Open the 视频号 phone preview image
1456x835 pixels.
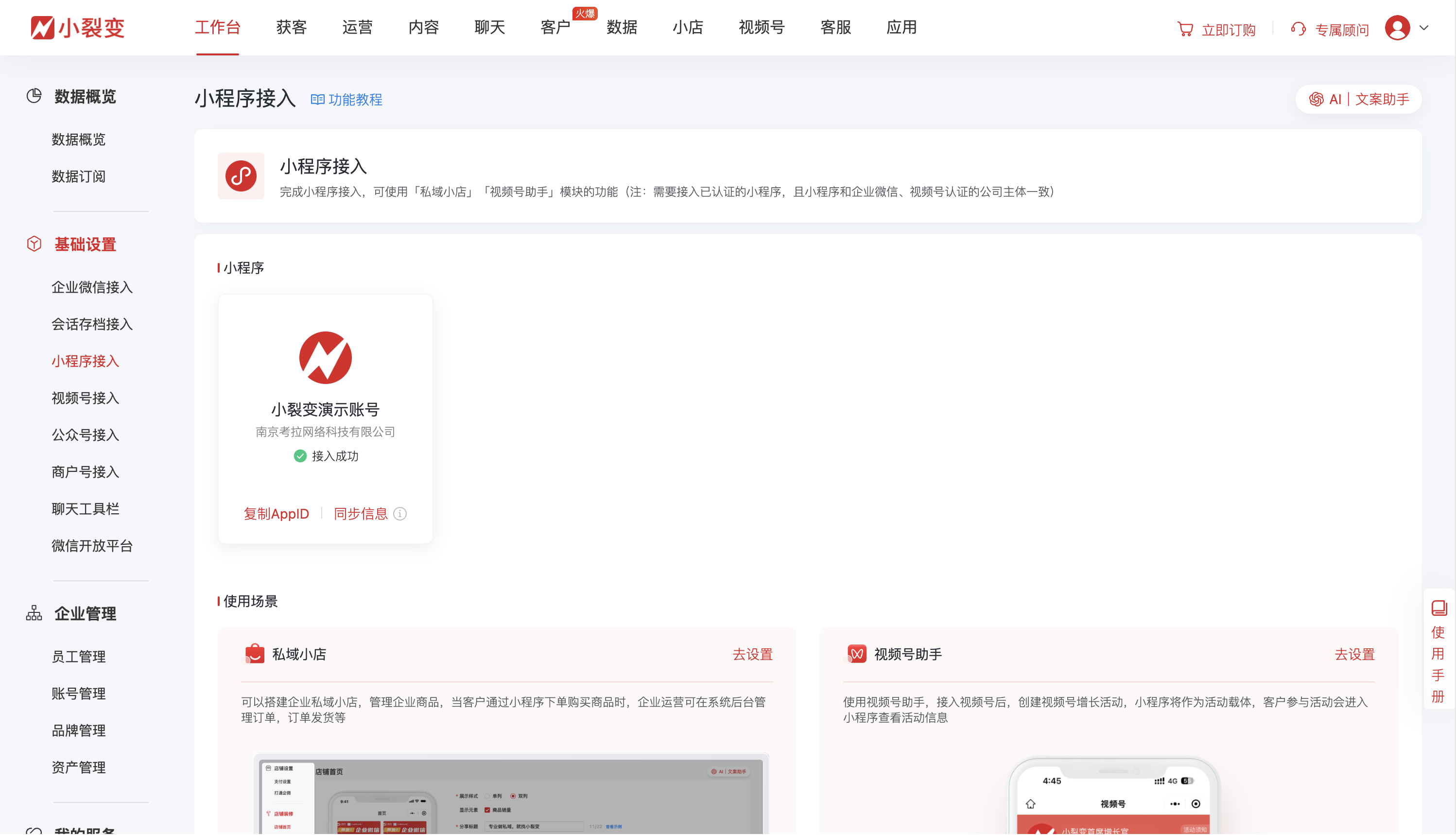point(1113,797)
